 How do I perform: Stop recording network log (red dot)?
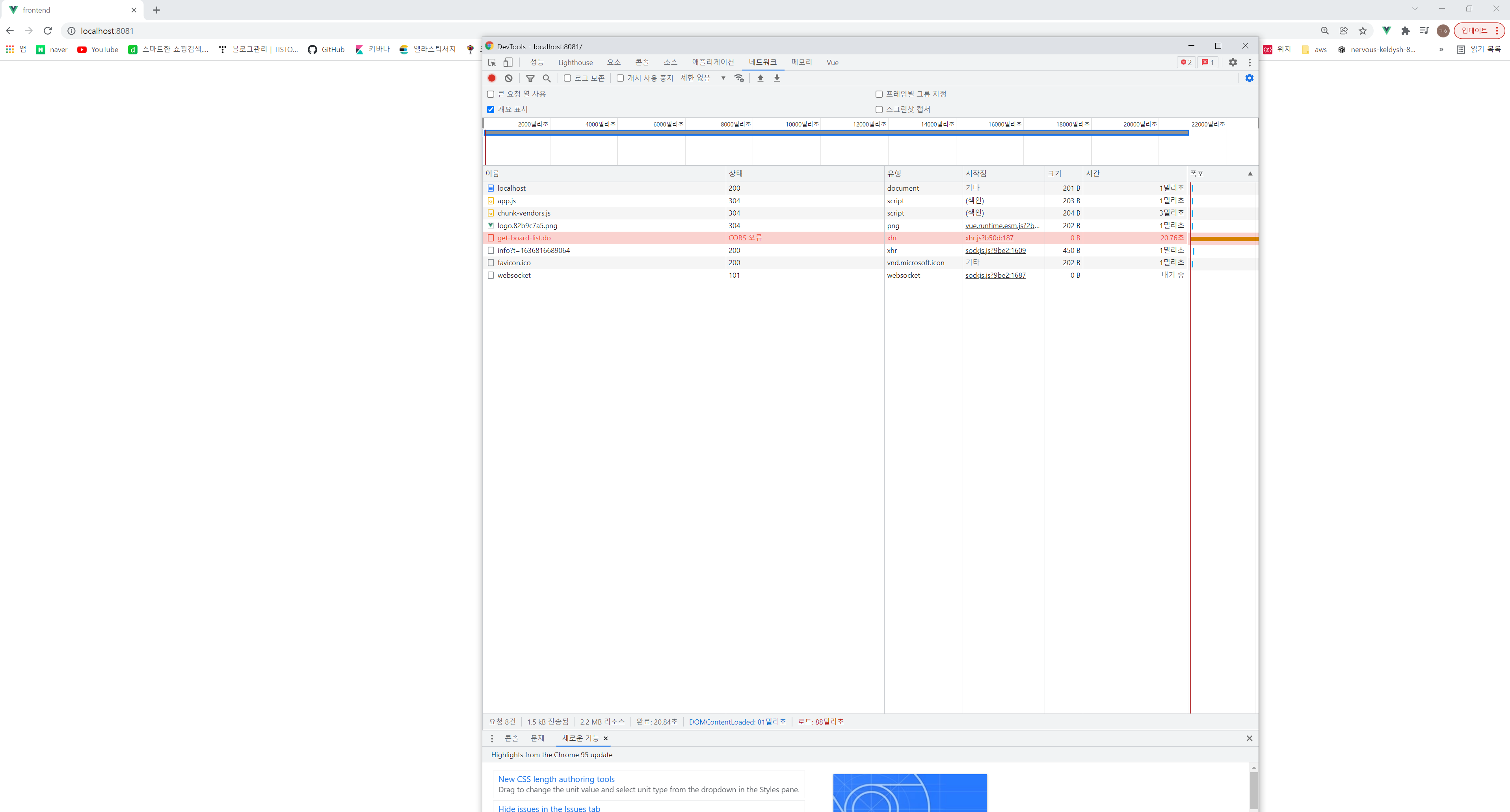[x=491, y=78]
